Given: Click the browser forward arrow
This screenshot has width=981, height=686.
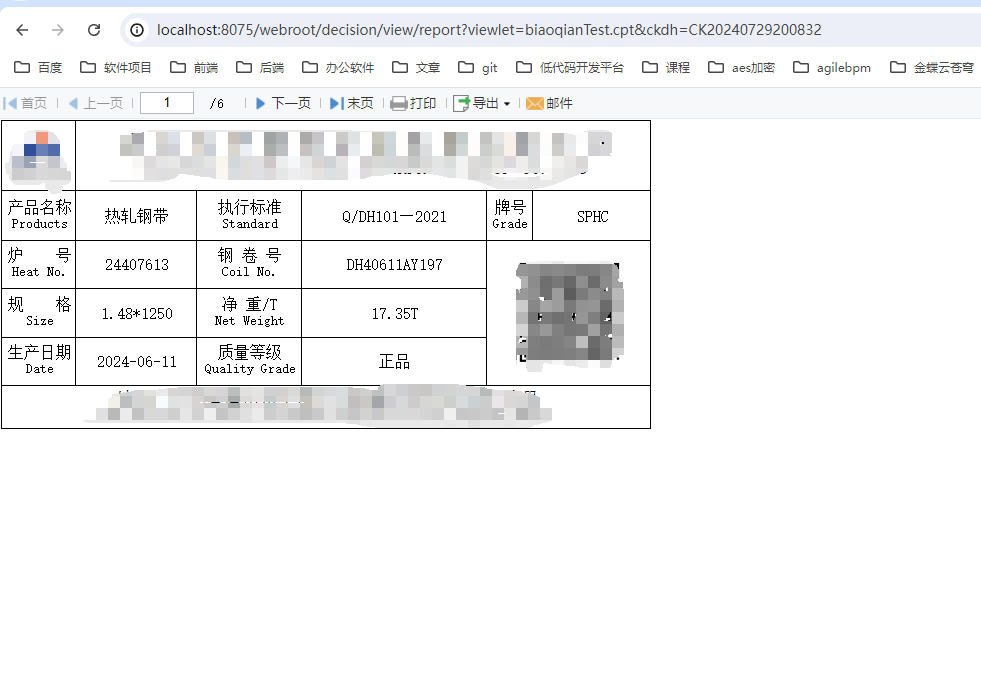Looking at the screenshot, I should pyautogui.click(x=58, y=30).
